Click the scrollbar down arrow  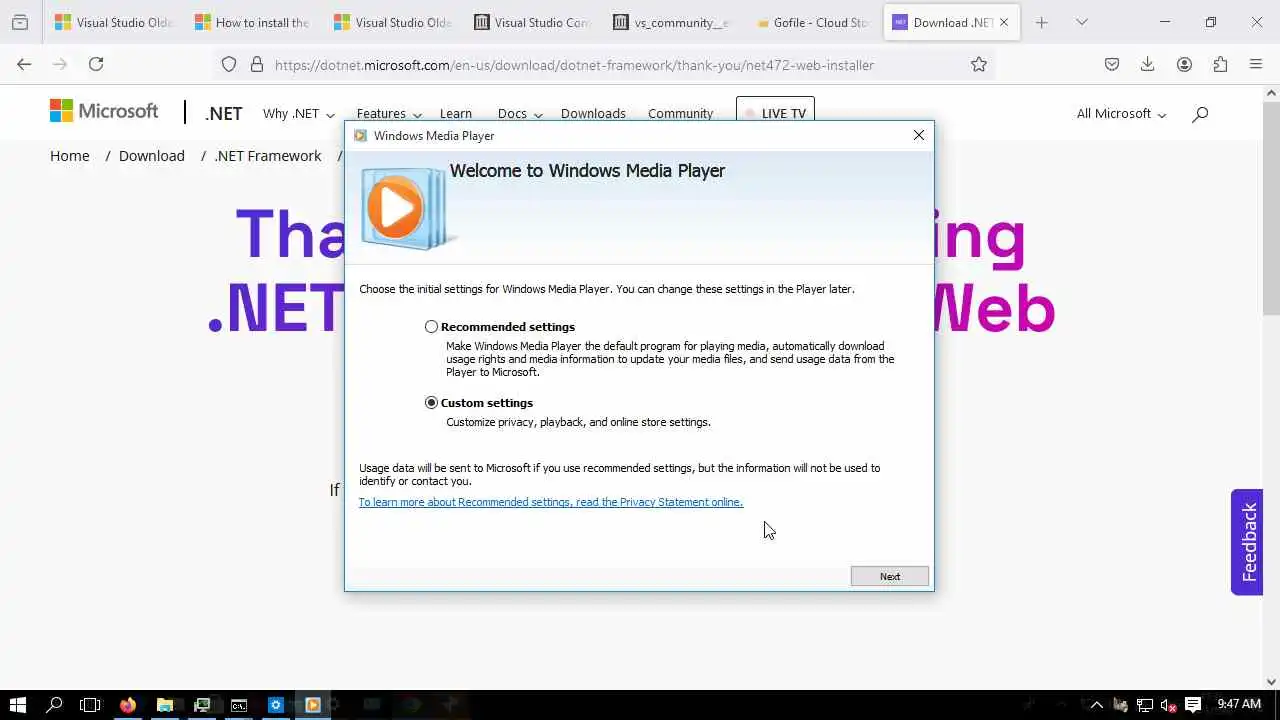1271,681
